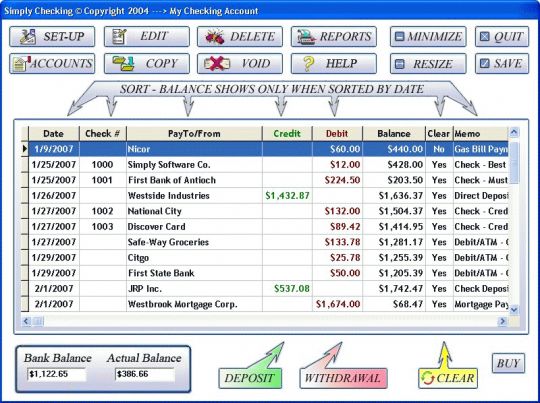Click the CLEAR refresh arrows icon
This screenshot has height=403, width=540.
(x=428, y=378)
